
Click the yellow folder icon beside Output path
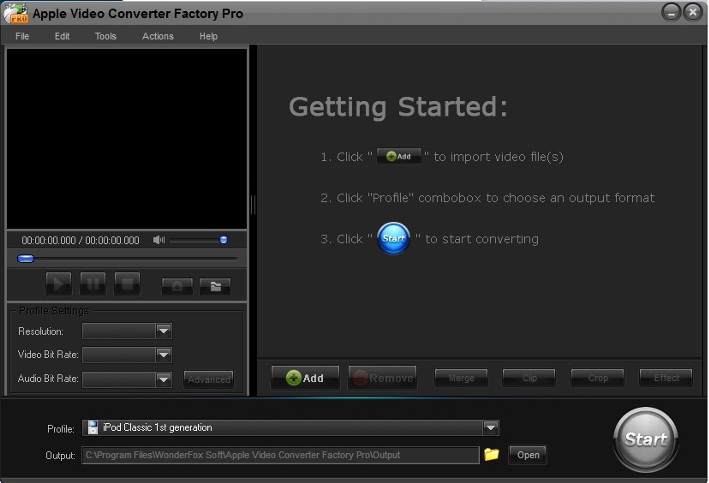pyautogui.click(x=491, y=454)
